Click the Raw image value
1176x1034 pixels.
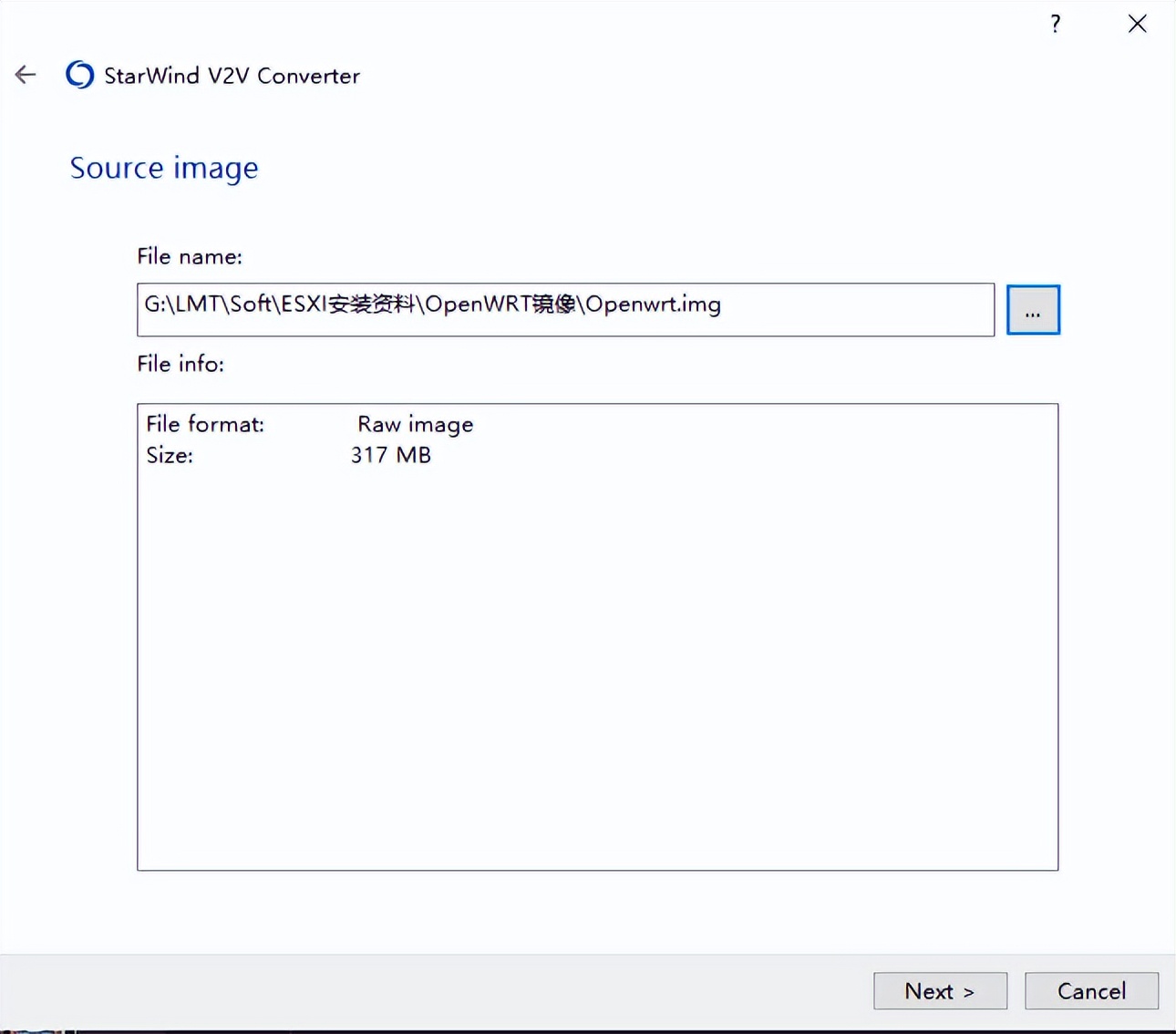pyautogui.click(x=415, y=424)
